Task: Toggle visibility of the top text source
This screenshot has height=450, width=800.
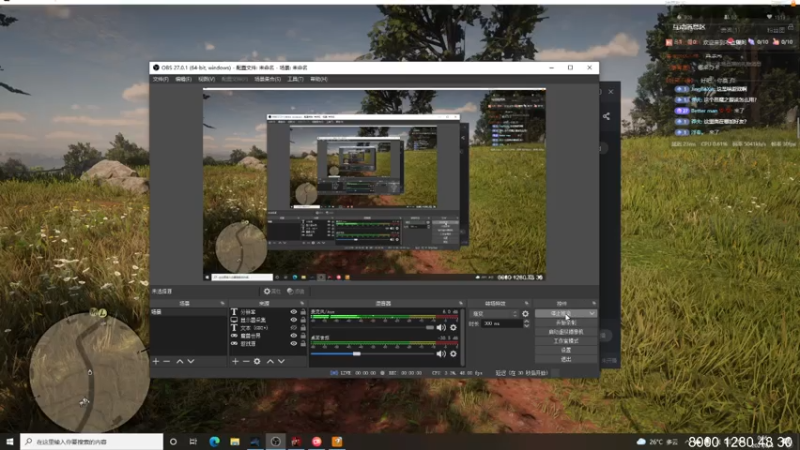Action: tap(293, 312)
